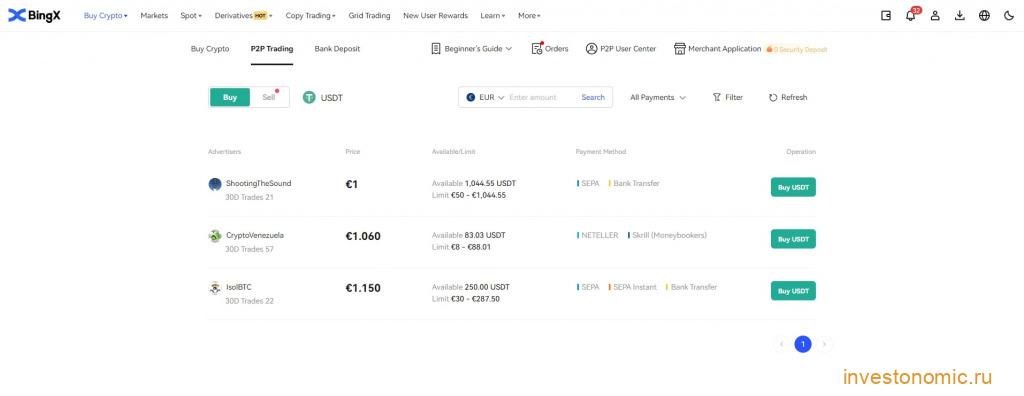
Task: Expand Copy Trading menu
Action: click(310, 16)
